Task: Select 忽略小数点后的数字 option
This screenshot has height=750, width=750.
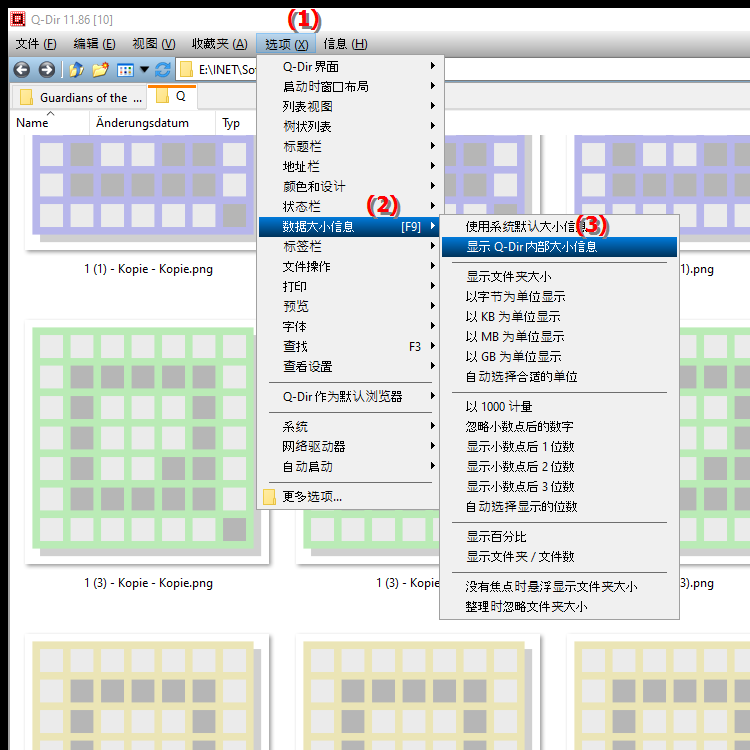Action: point(559,427)
